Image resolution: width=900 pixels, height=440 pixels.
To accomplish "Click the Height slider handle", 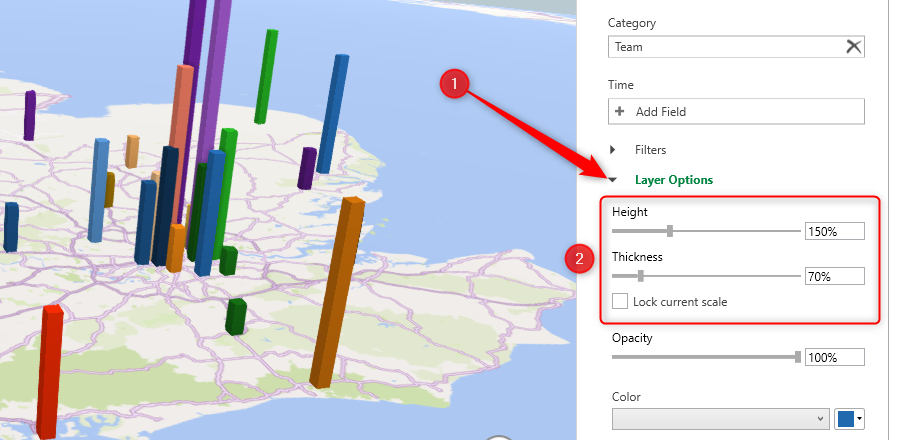I will (670, 231).
